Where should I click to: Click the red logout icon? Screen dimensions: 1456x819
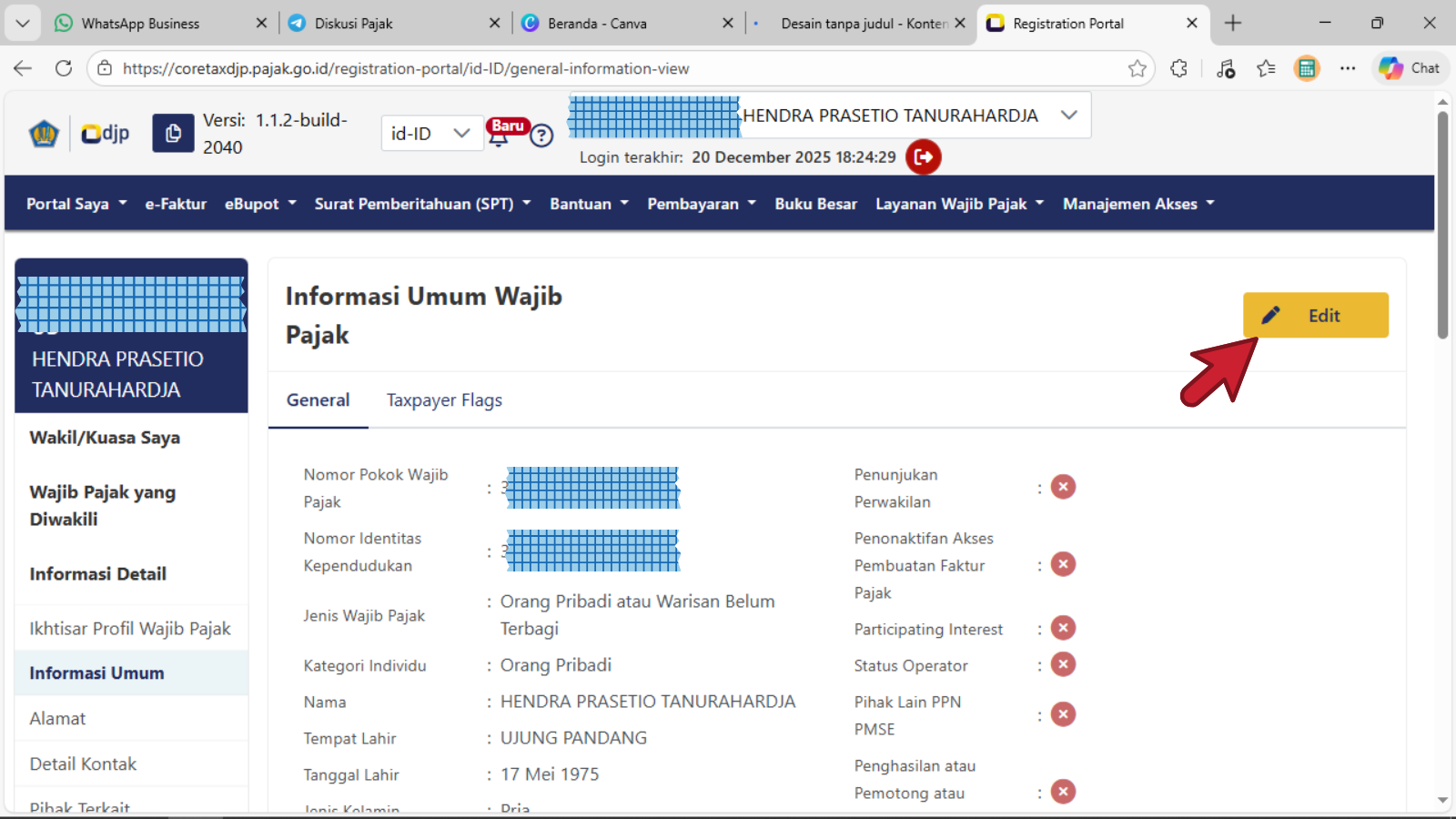[x=923, y=157]
